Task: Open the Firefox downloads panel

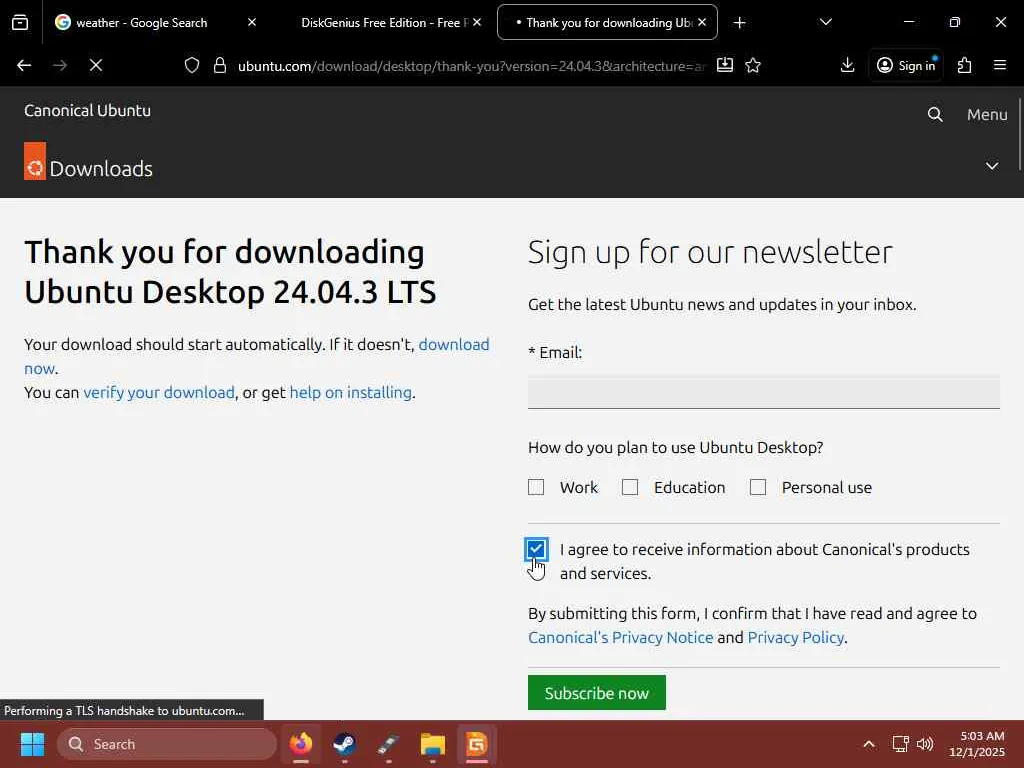Action: click(x=847, y=65)
